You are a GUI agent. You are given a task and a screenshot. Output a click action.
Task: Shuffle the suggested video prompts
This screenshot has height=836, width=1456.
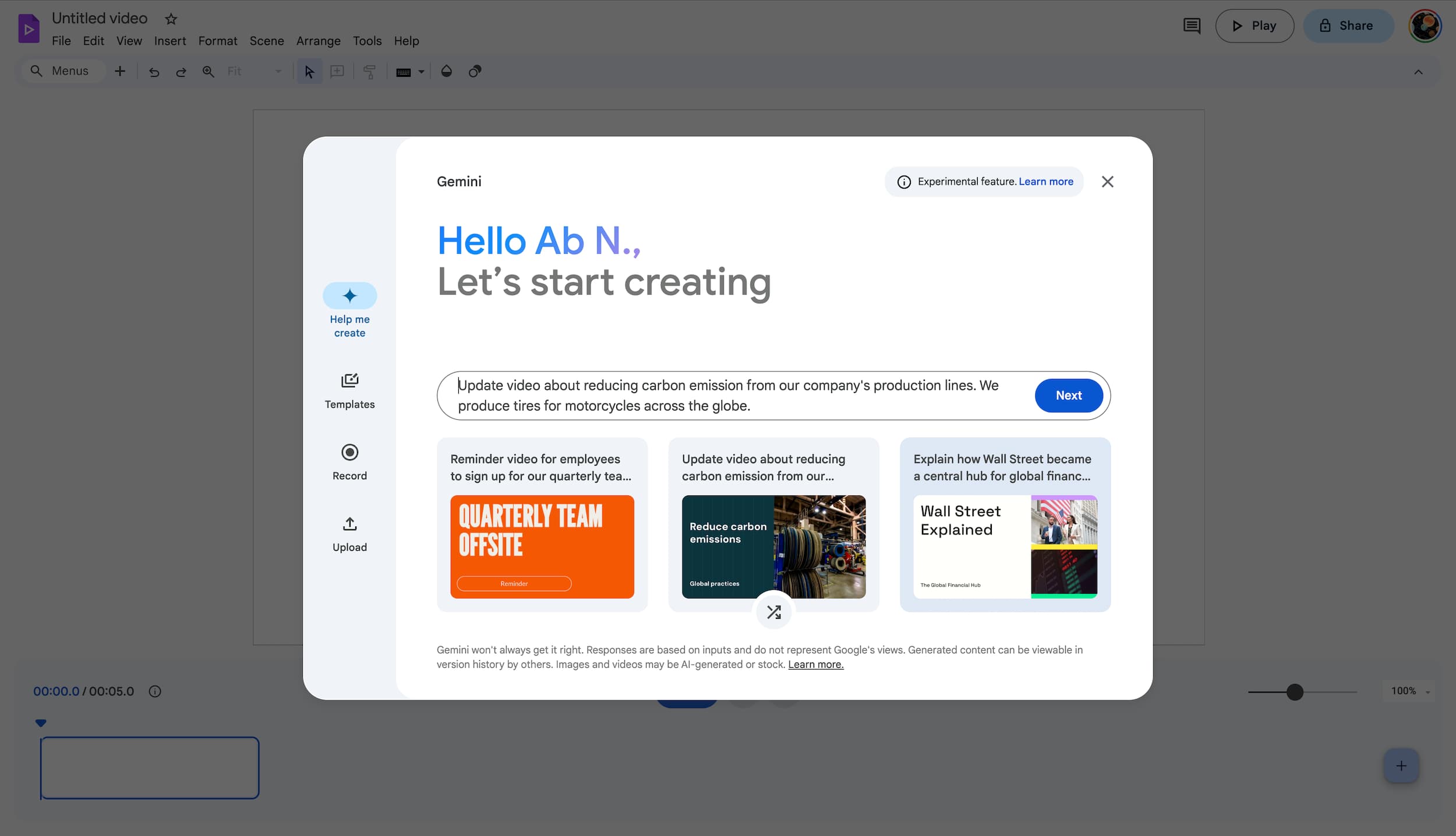coord(773,612)
